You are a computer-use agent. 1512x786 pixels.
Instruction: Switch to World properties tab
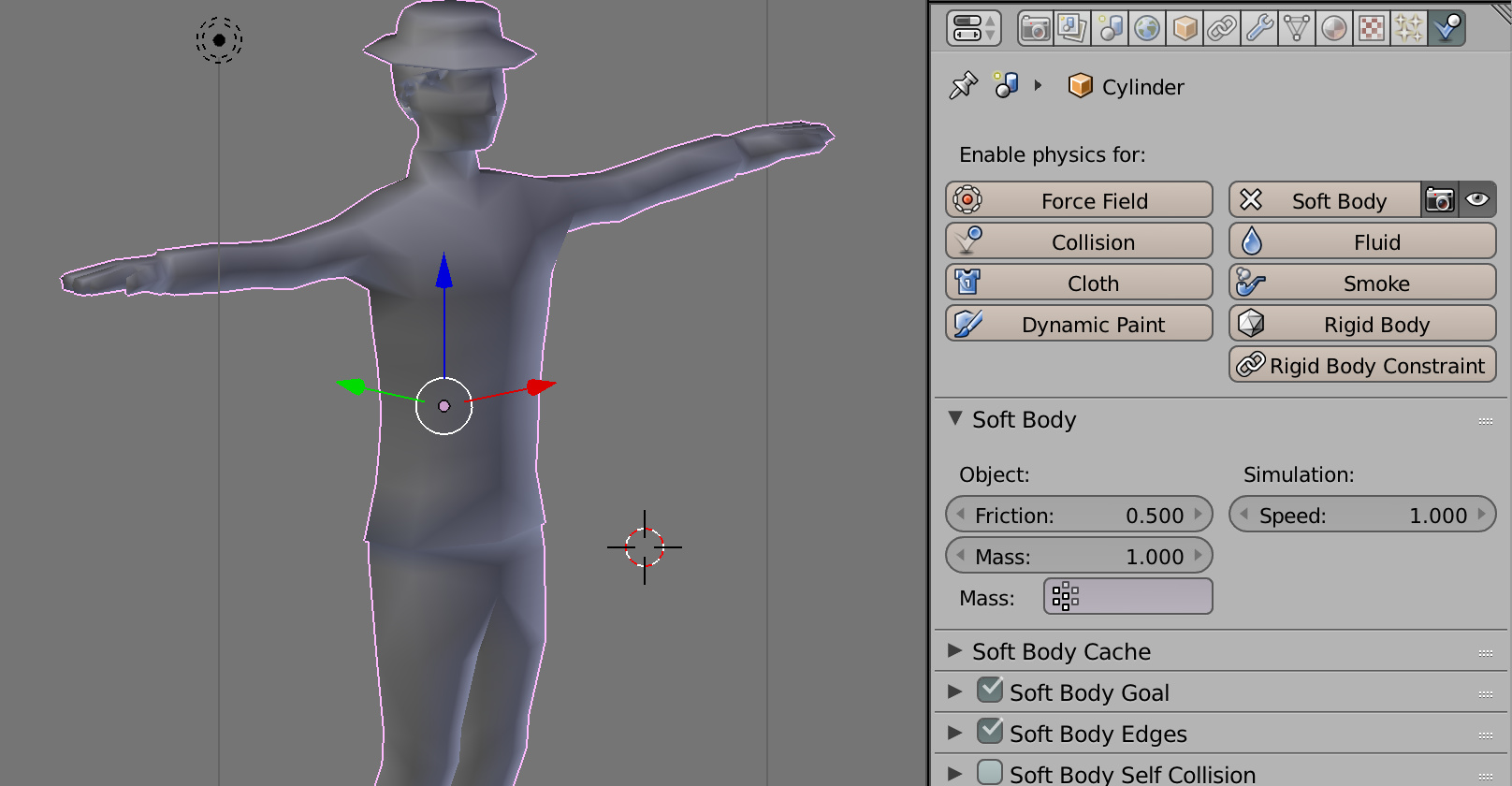(1147, 28)
